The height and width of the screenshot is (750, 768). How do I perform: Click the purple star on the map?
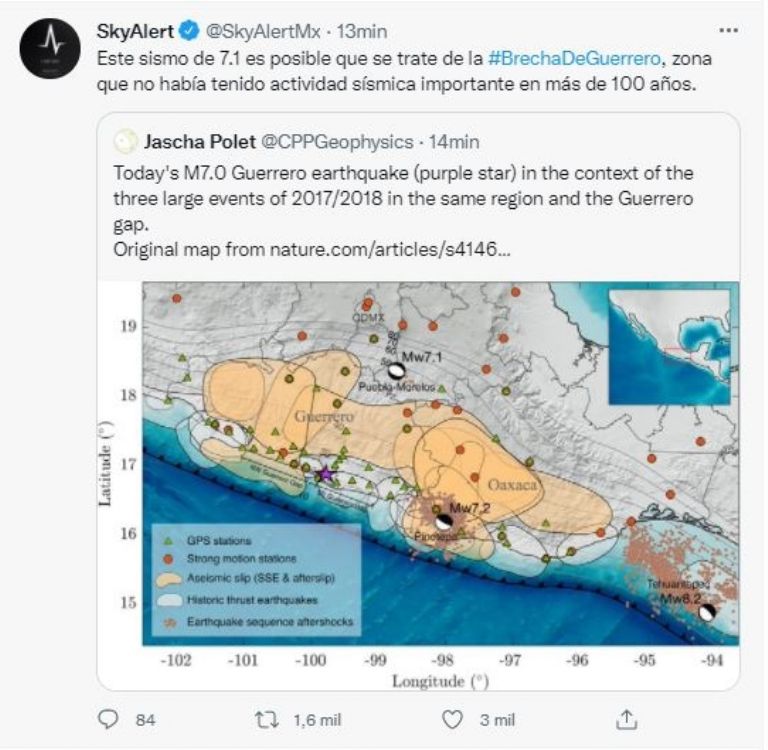[325, 474]
